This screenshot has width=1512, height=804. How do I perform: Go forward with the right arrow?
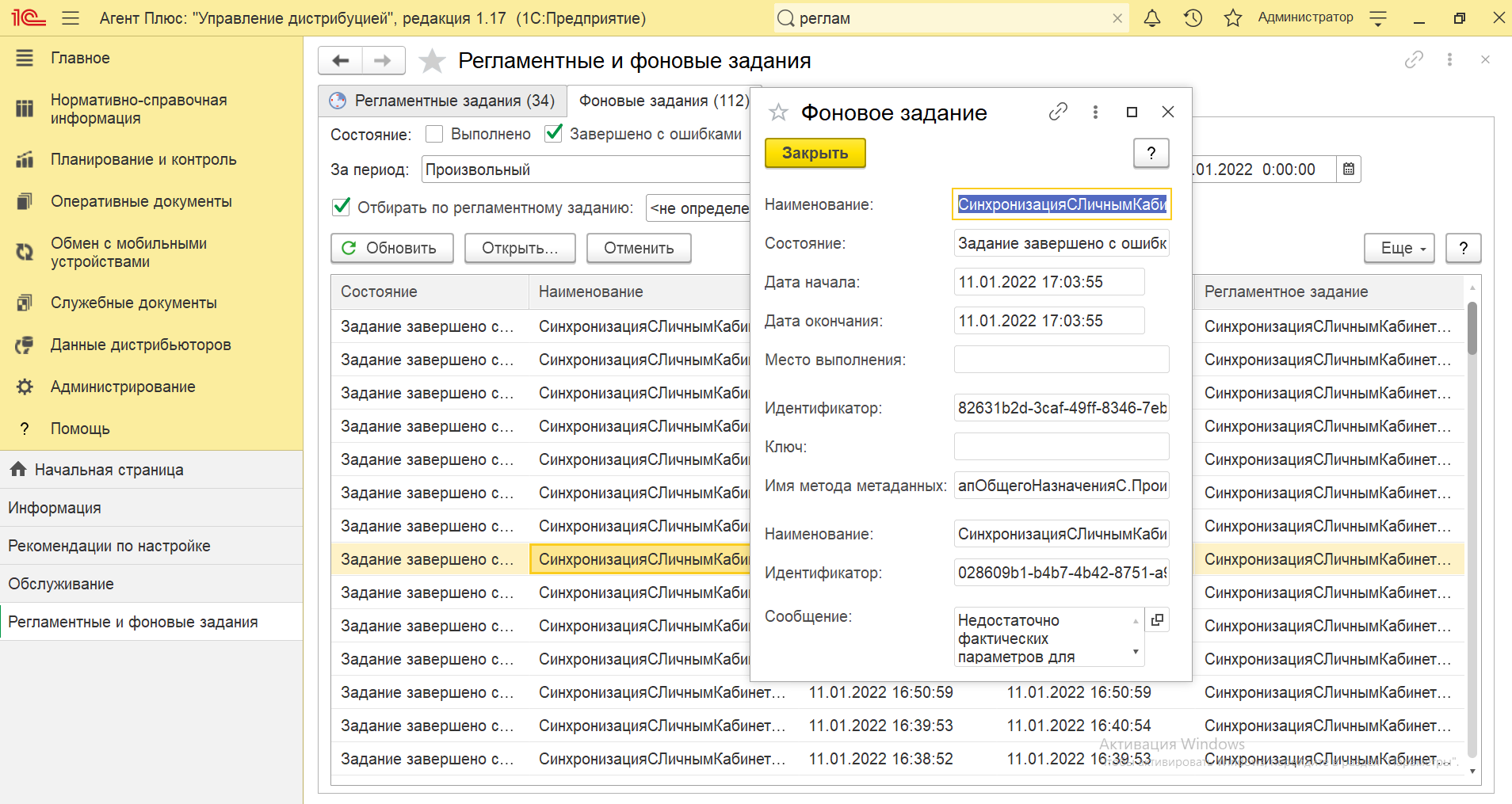click(x=384, y=60)
